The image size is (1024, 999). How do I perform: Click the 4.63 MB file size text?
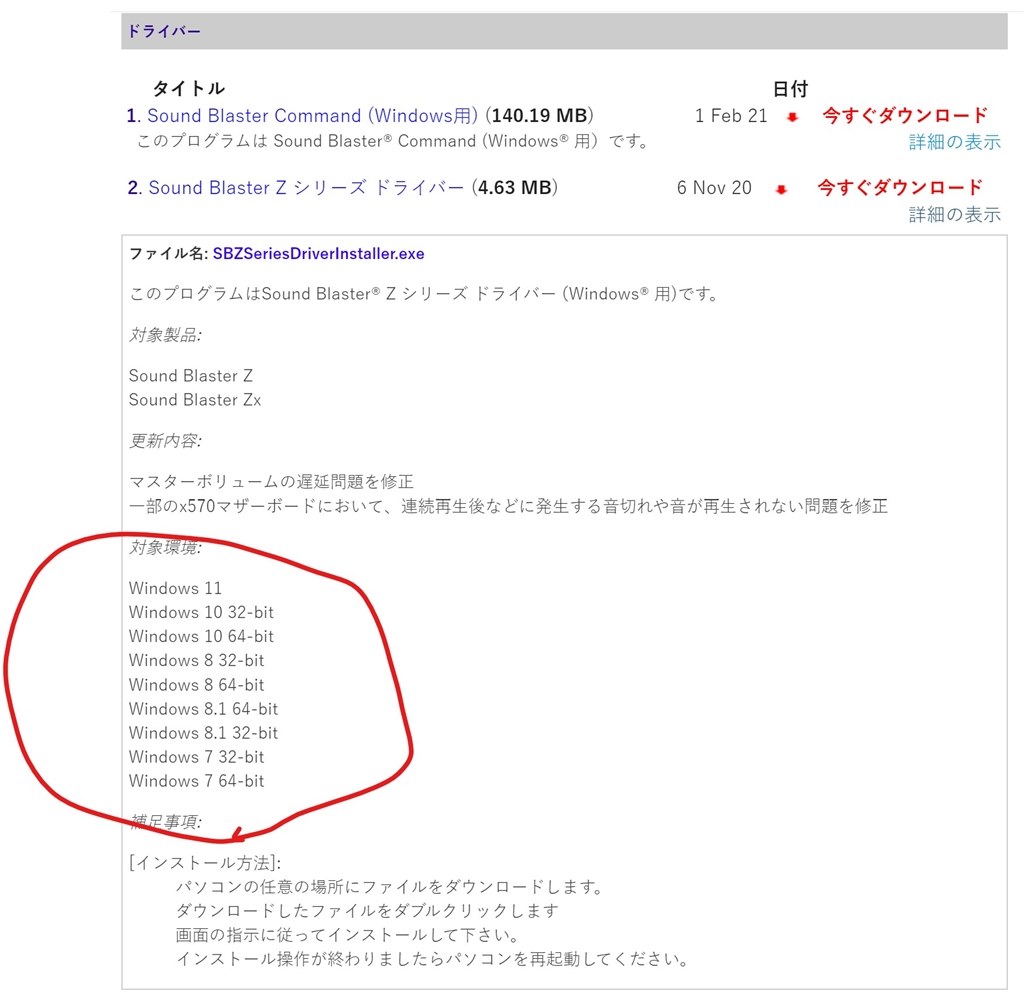click(x=515, y=188)
